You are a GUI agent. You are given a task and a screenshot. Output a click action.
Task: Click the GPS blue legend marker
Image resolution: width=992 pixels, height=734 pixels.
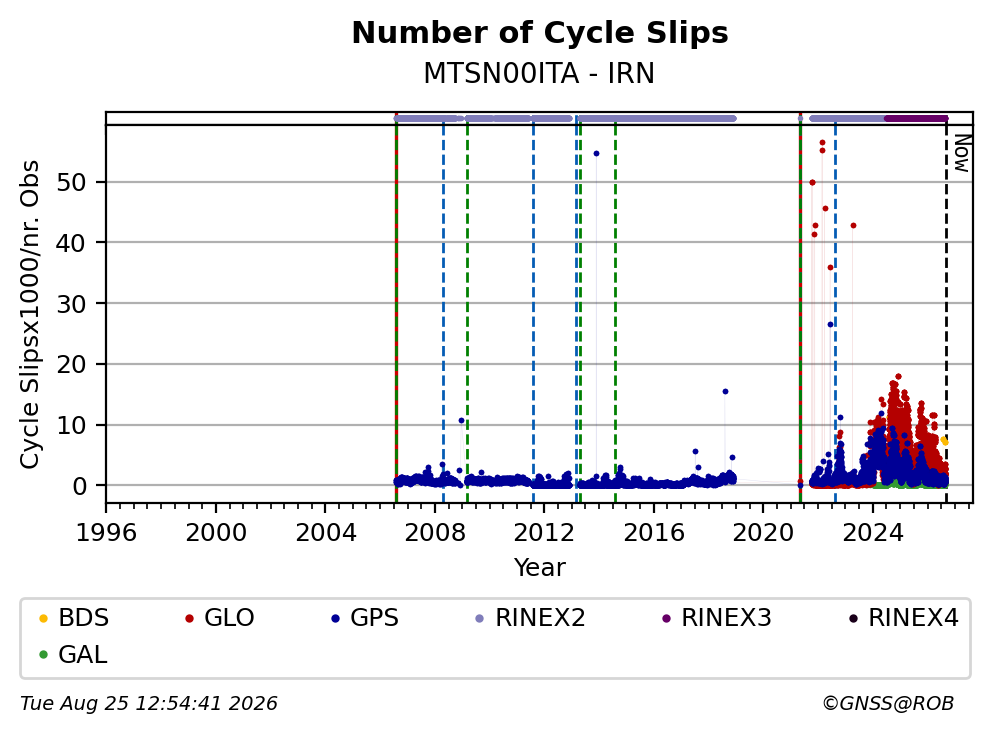(x=335, y=618)
